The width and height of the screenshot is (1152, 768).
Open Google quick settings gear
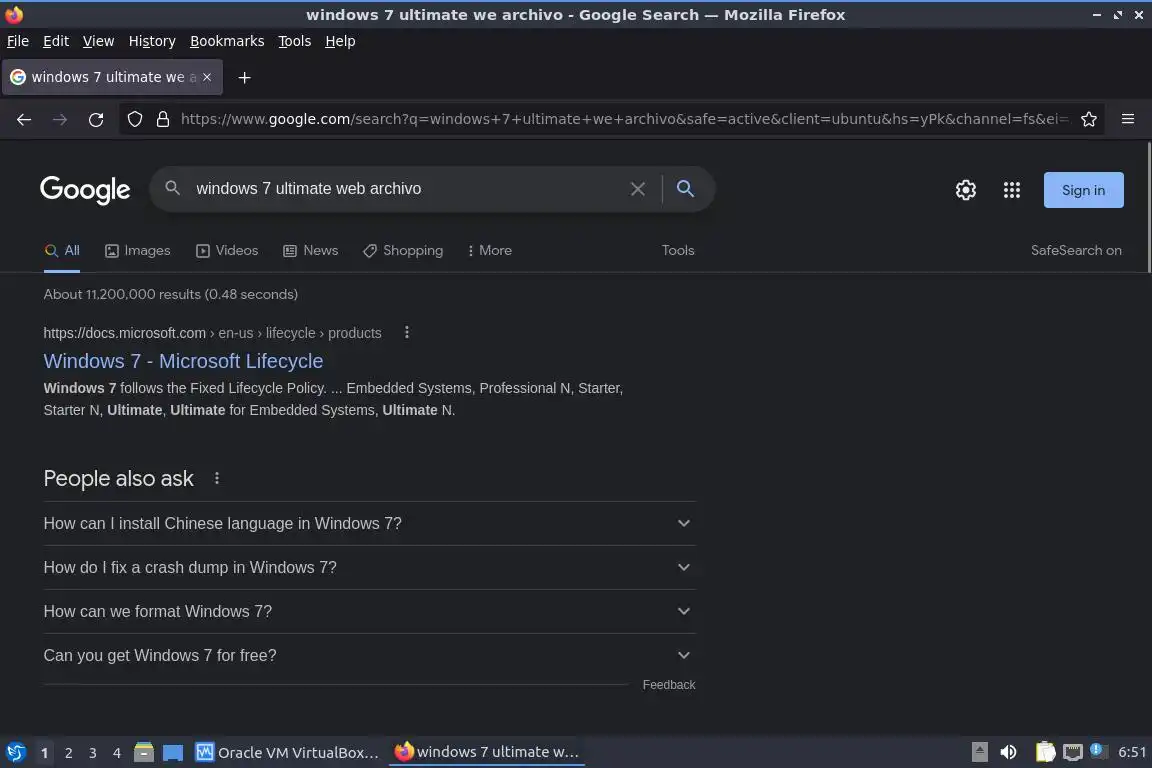(965, 190)
